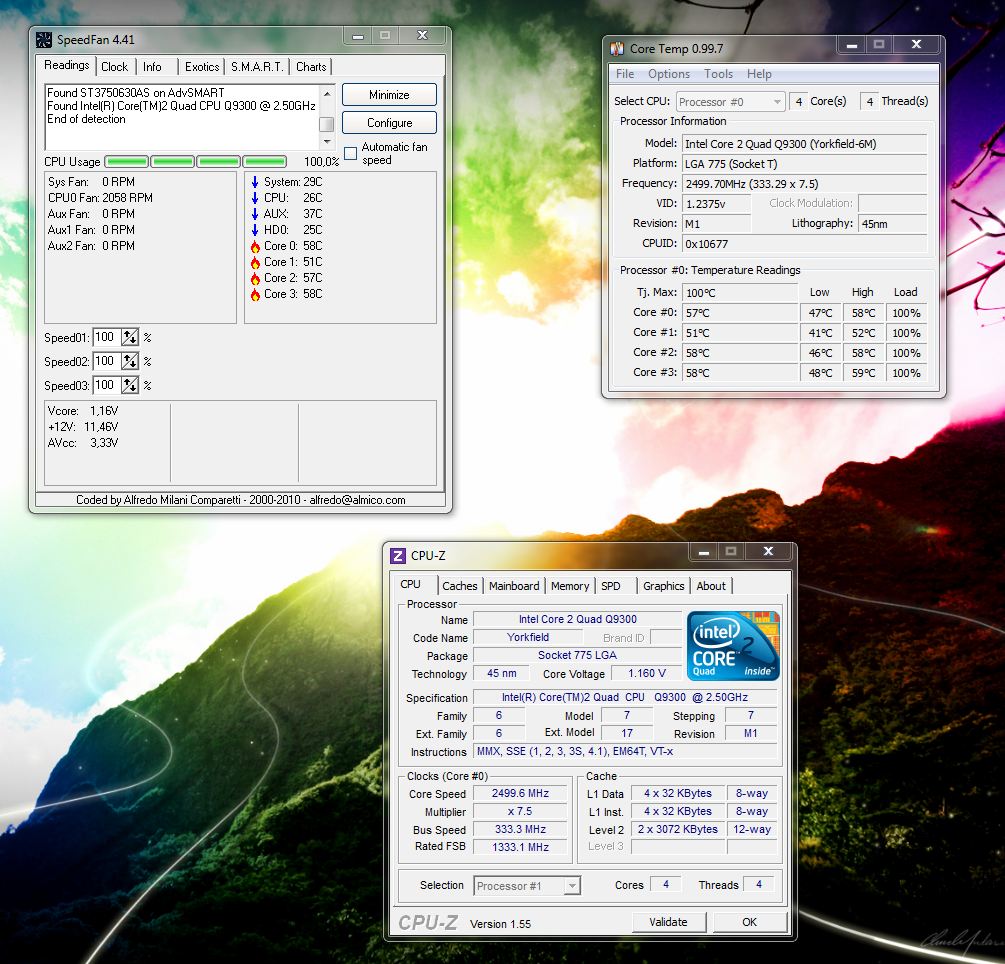Open the Options menu in Core Temp
Viewport: 1005px width, 964px height.
point(669,74)
